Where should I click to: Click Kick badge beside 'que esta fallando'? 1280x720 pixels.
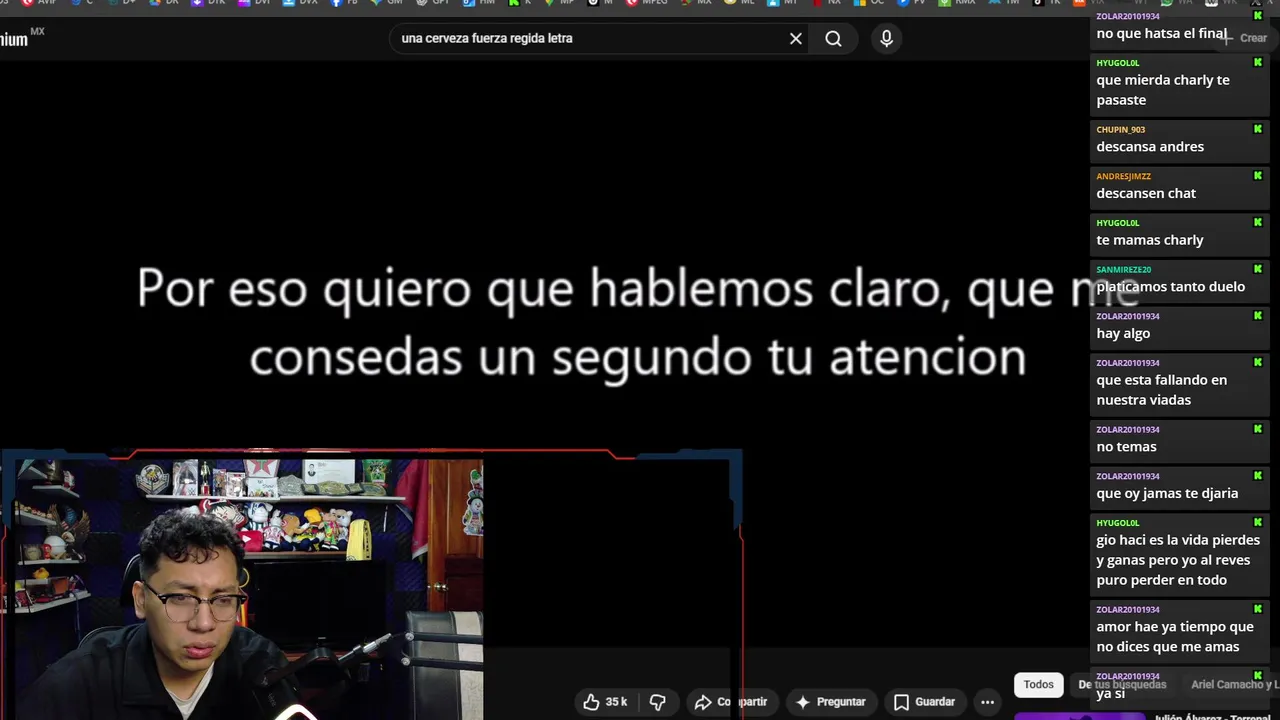pos(1258,362)
